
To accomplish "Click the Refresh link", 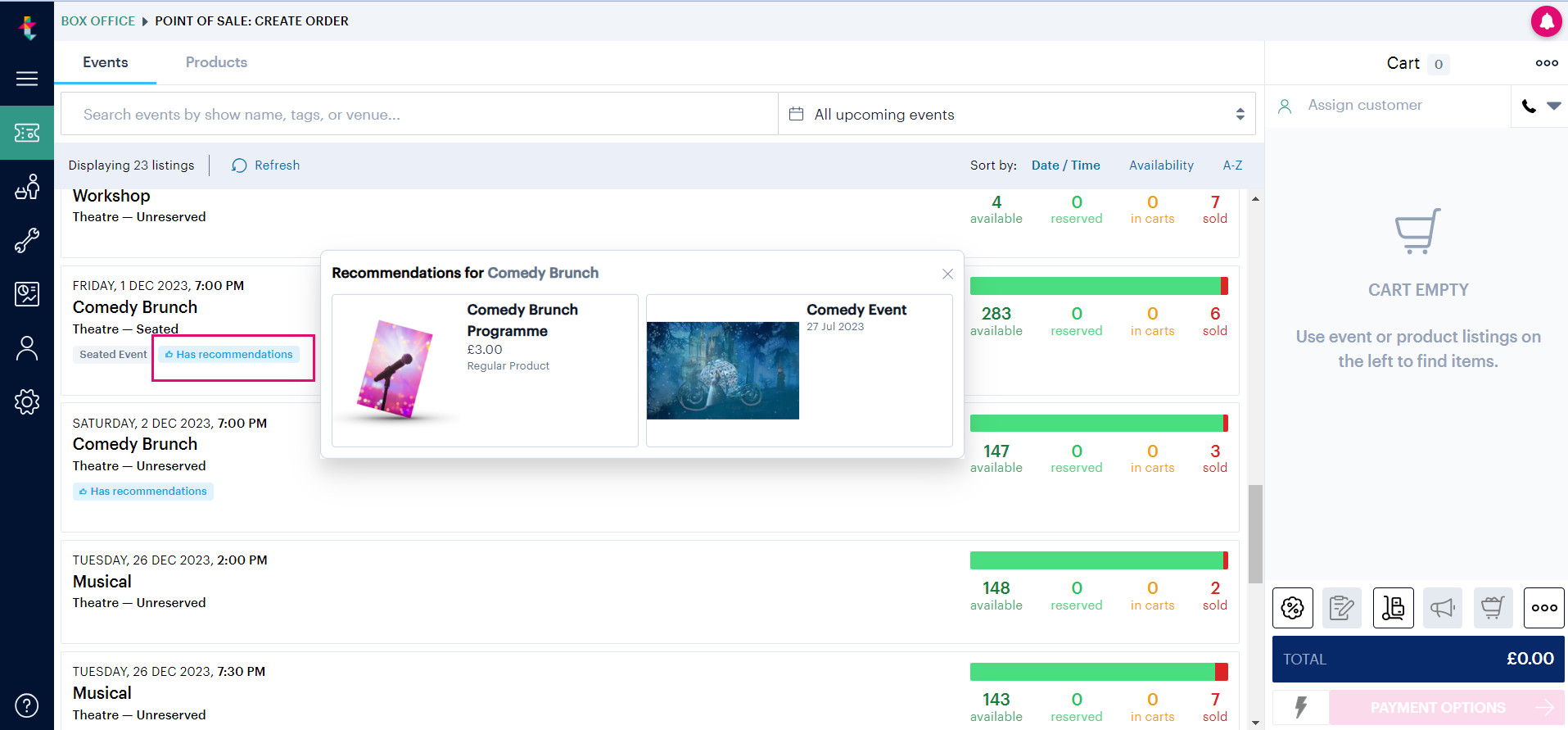I will [x=277, y=165].
